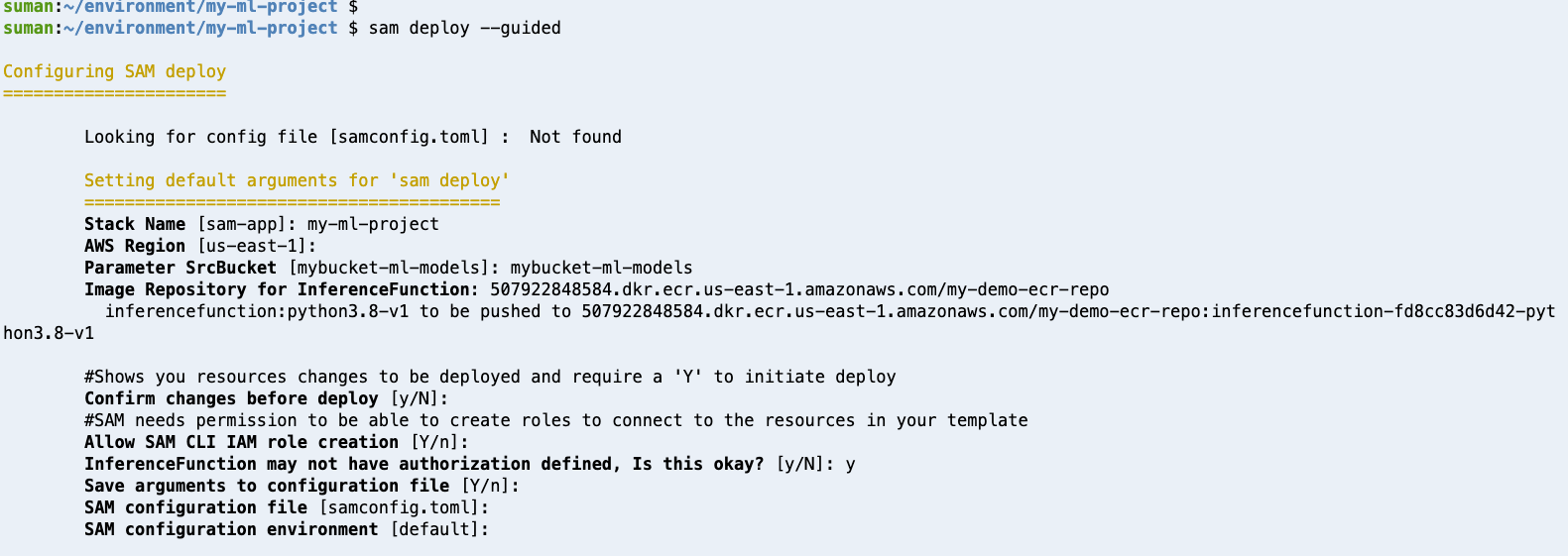
Task: Click the Parameter SrcBucket value mybucket-ml-models
Action: pyautogui.click(x=601, y=268)
